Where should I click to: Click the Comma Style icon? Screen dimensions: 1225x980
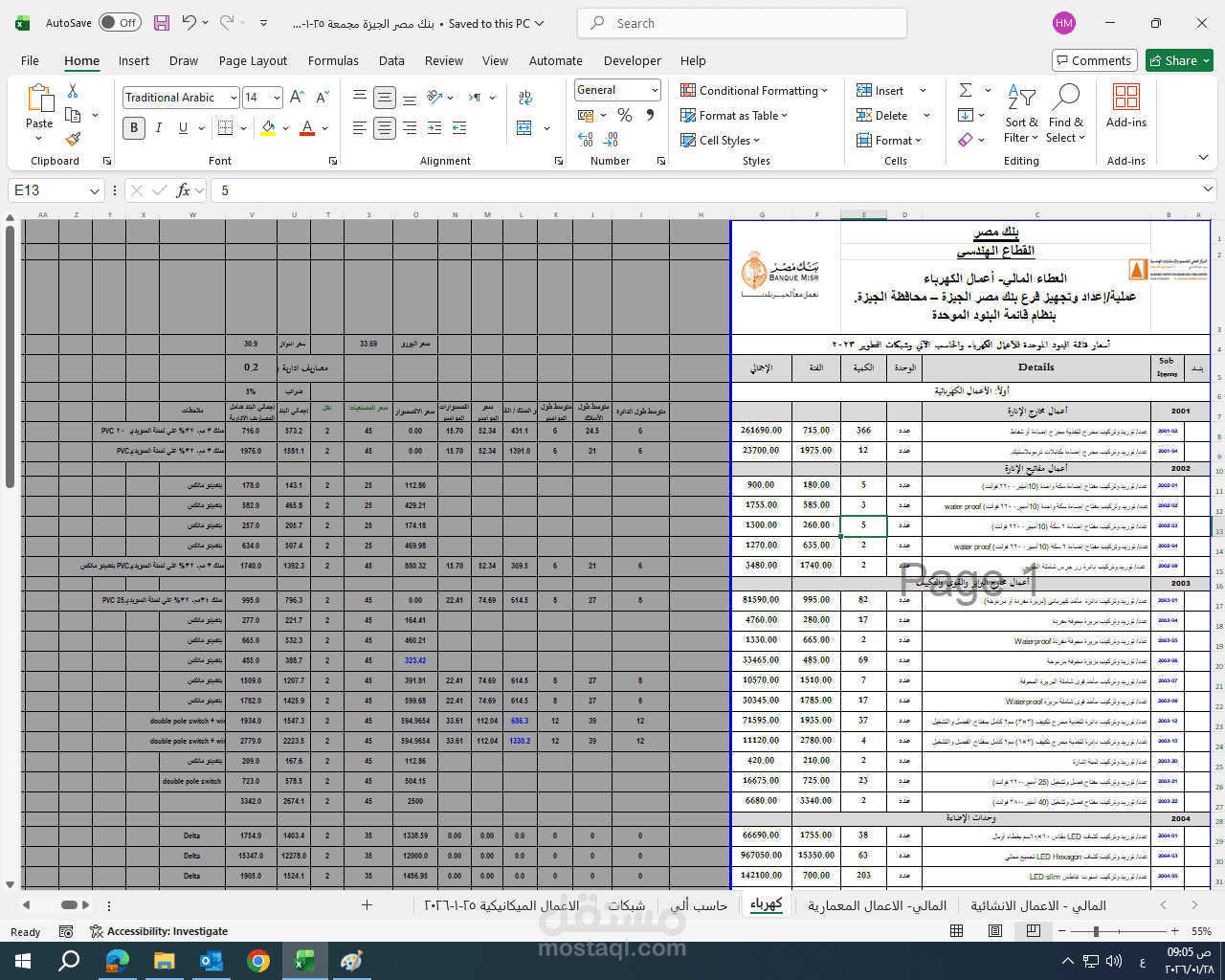pos(650,115)
